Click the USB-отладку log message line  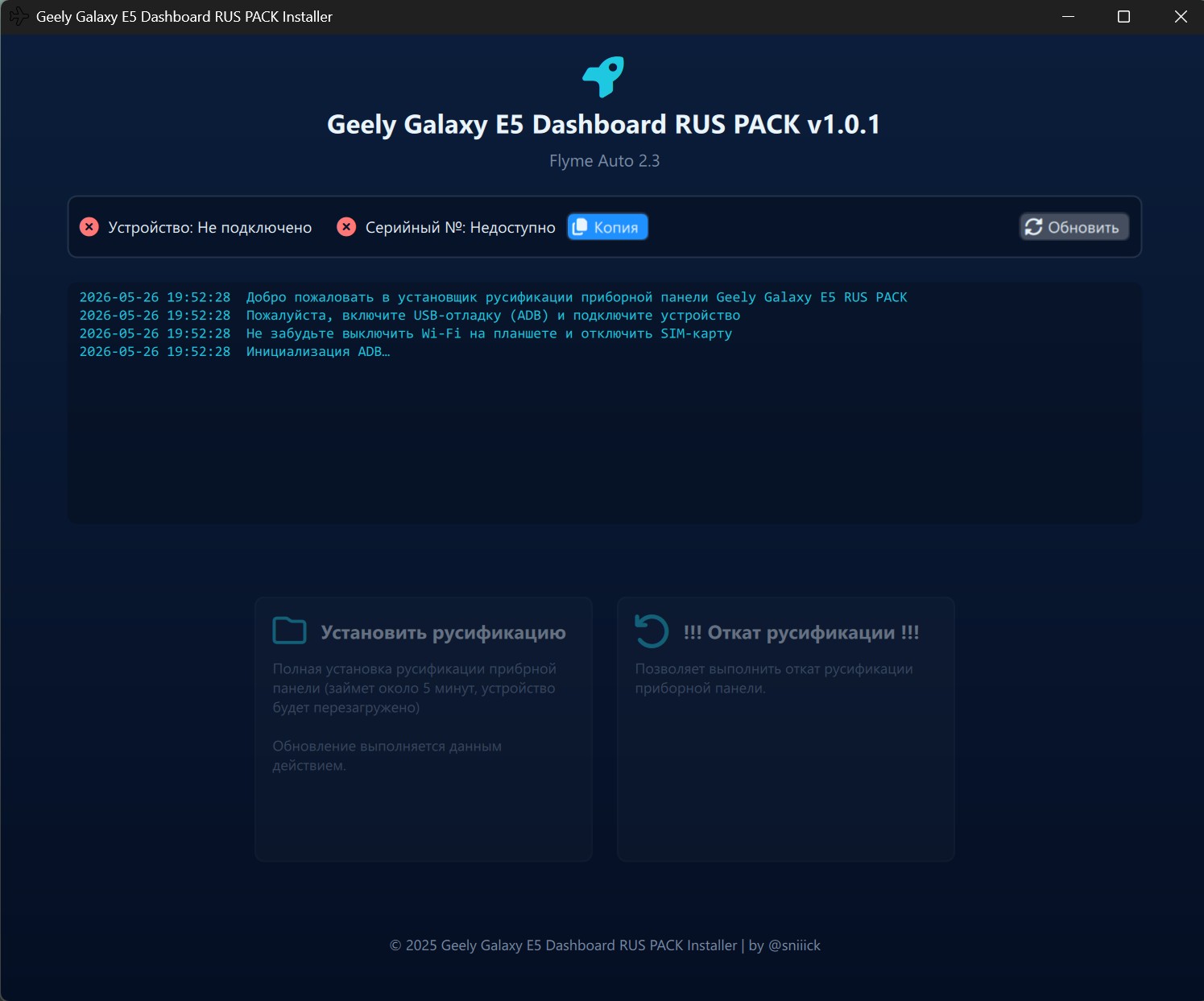409,316
